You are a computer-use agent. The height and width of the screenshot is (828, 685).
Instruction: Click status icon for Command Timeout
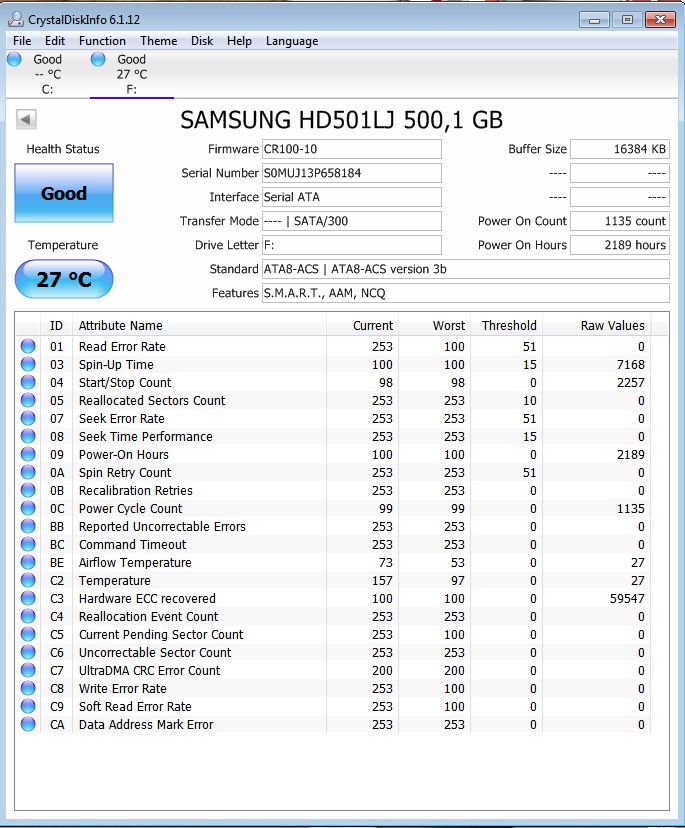pos(28,544)
